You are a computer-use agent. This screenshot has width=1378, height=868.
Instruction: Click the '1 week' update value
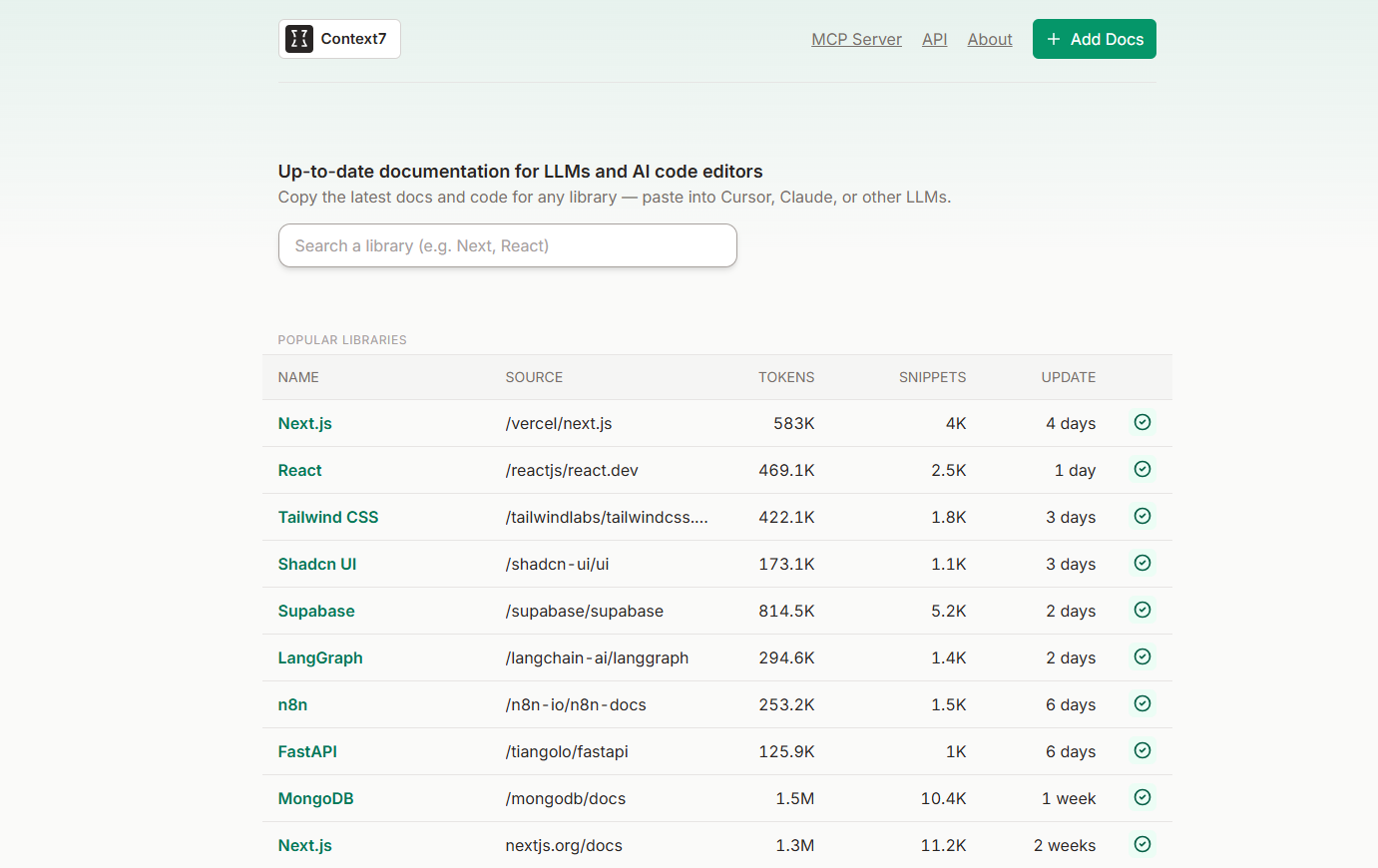pos(1069,798)
